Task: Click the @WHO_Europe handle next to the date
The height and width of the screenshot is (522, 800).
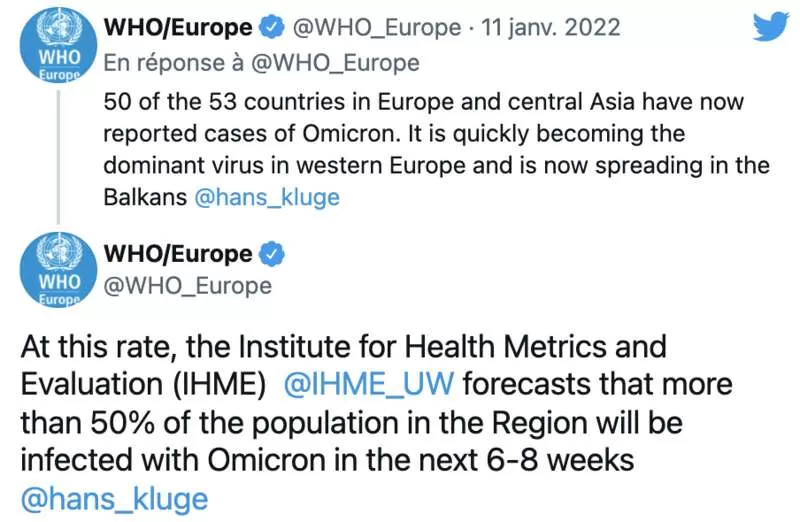Action: pos(377,28)
